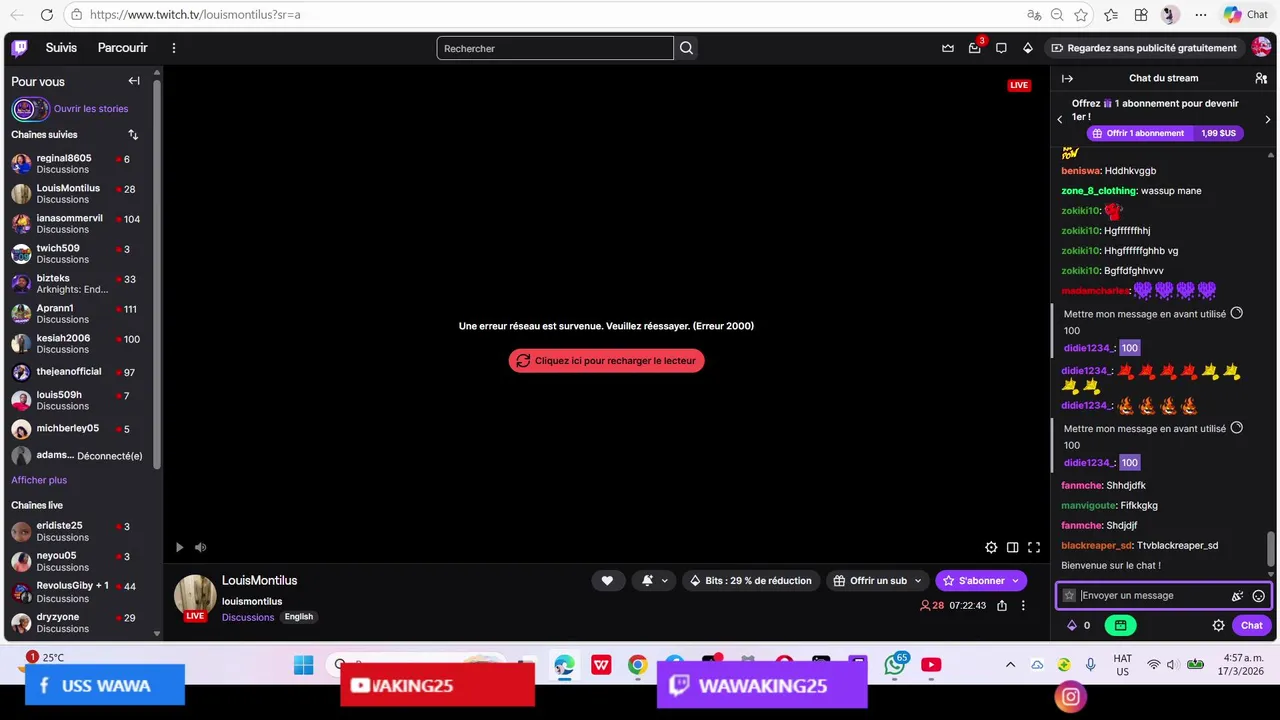Reload the browser page
The width and height of the screenshot is (1280, 720).
tap(46, 15)
